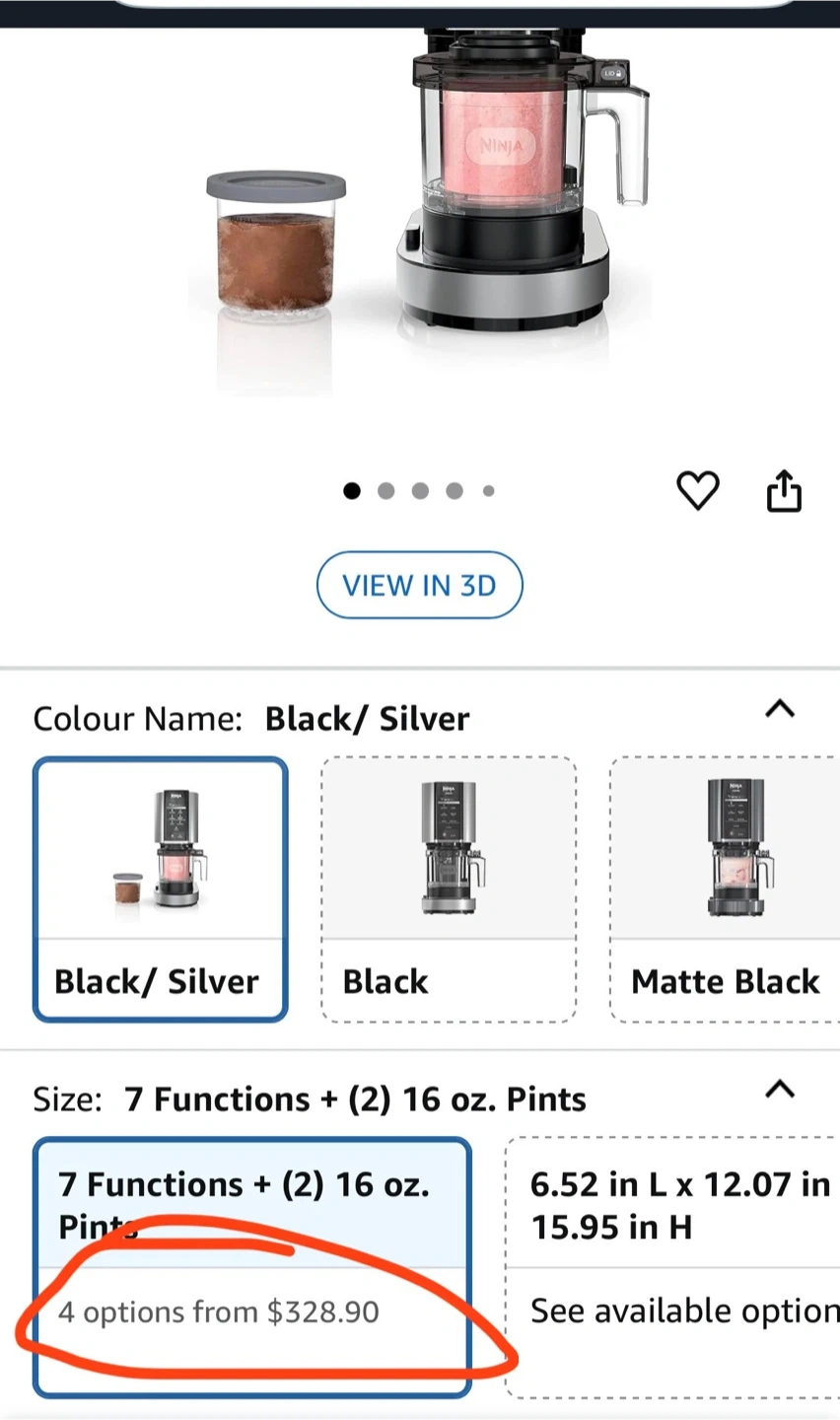Go to the third product image dot
This screenshot has width=840, height=1420.
point(421,491)
